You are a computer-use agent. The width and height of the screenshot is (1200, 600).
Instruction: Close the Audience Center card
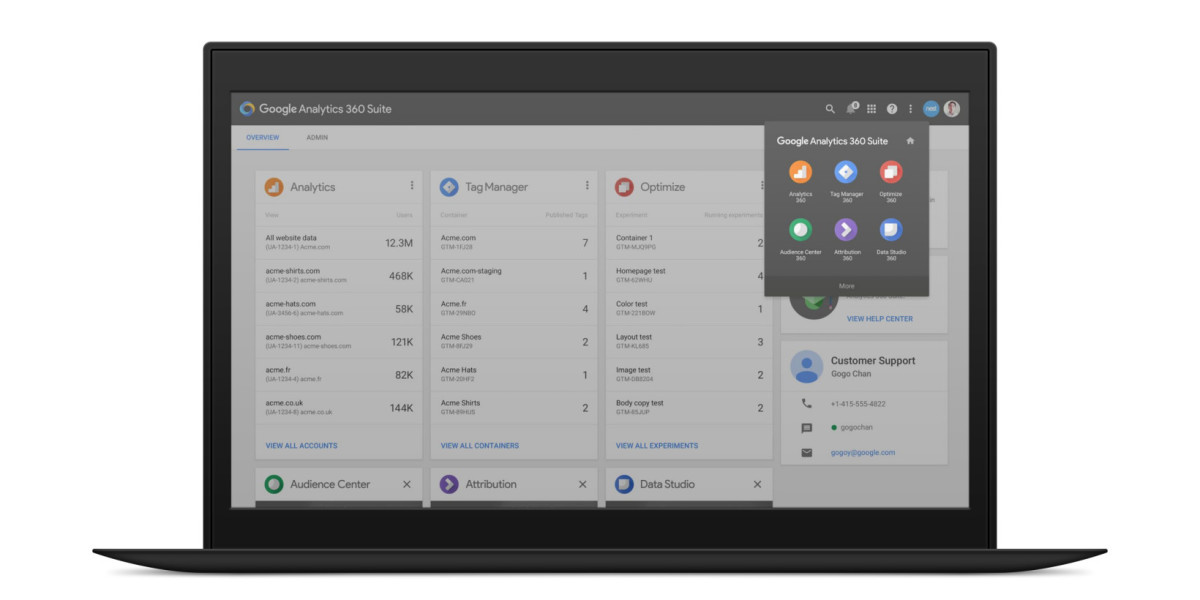click(407, 484)
